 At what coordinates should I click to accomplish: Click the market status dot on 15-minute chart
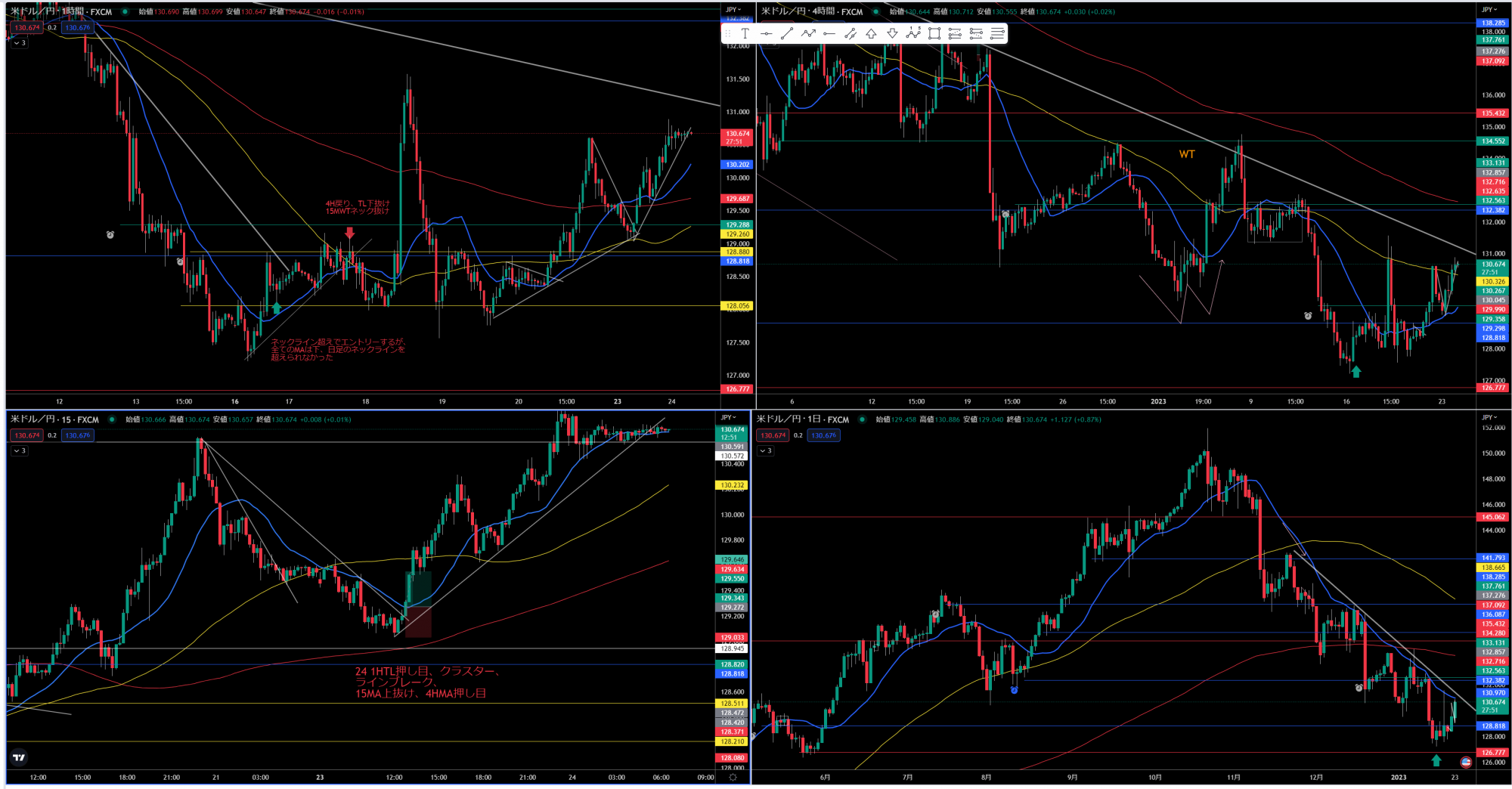(112, 419)
